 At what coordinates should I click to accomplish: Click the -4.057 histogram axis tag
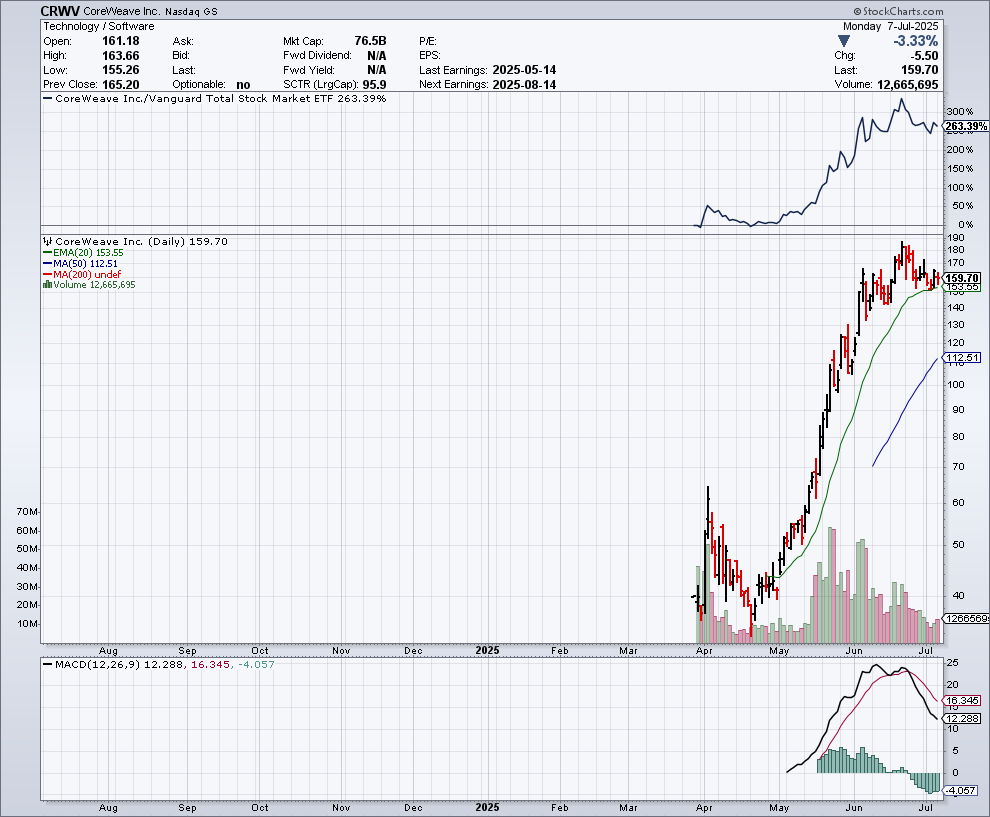[961, 790]
